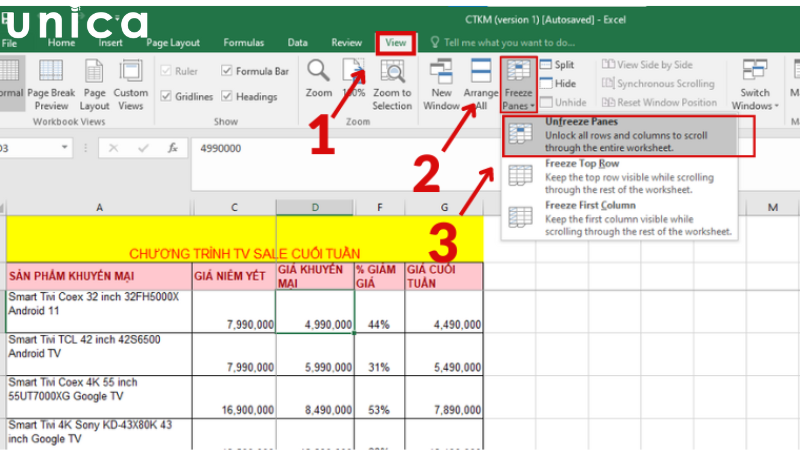Expand the Freeze Panes dropdown
This screenshot has height=450, width=800.
coord(518,84)
